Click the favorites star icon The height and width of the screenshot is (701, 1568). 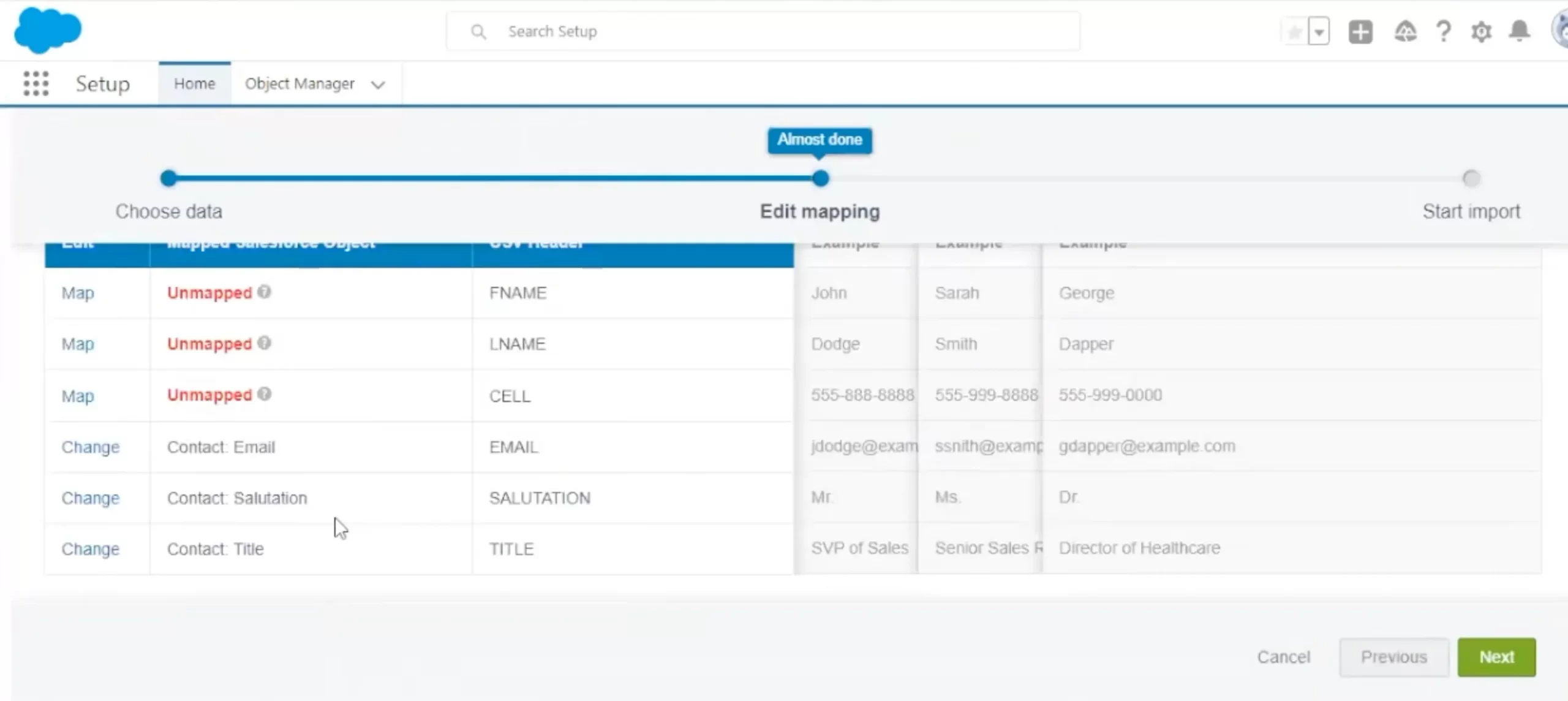tap(1294, 32)
